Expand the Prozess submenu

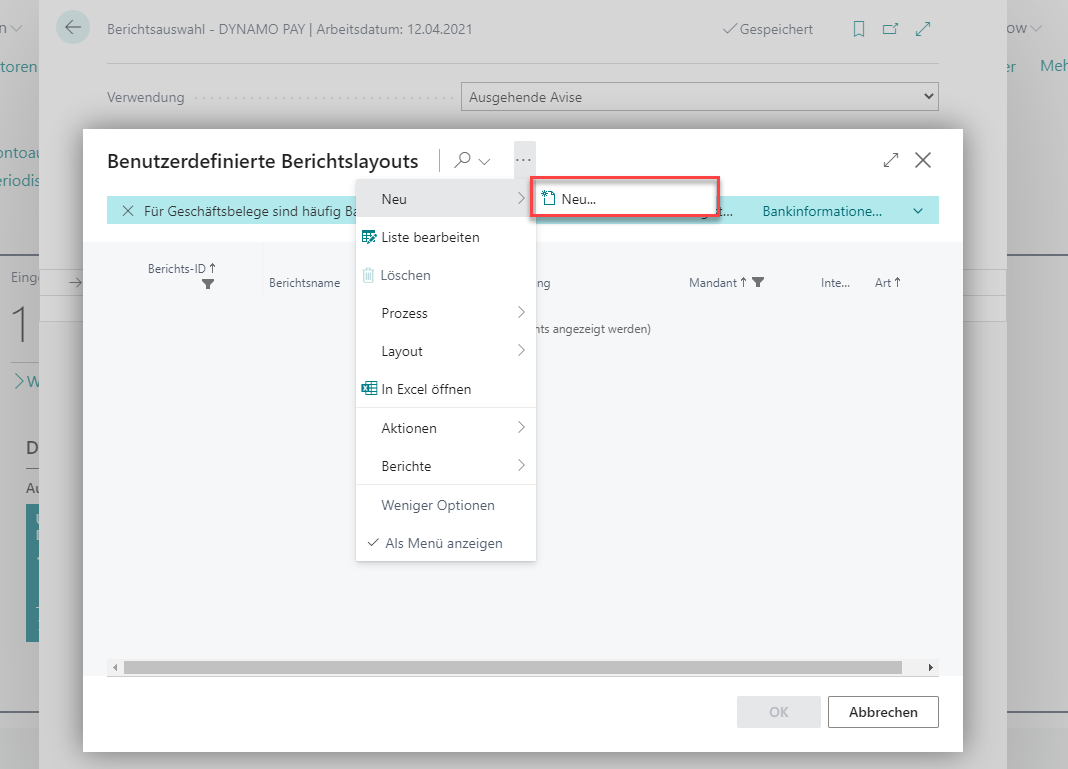point(445,313)
